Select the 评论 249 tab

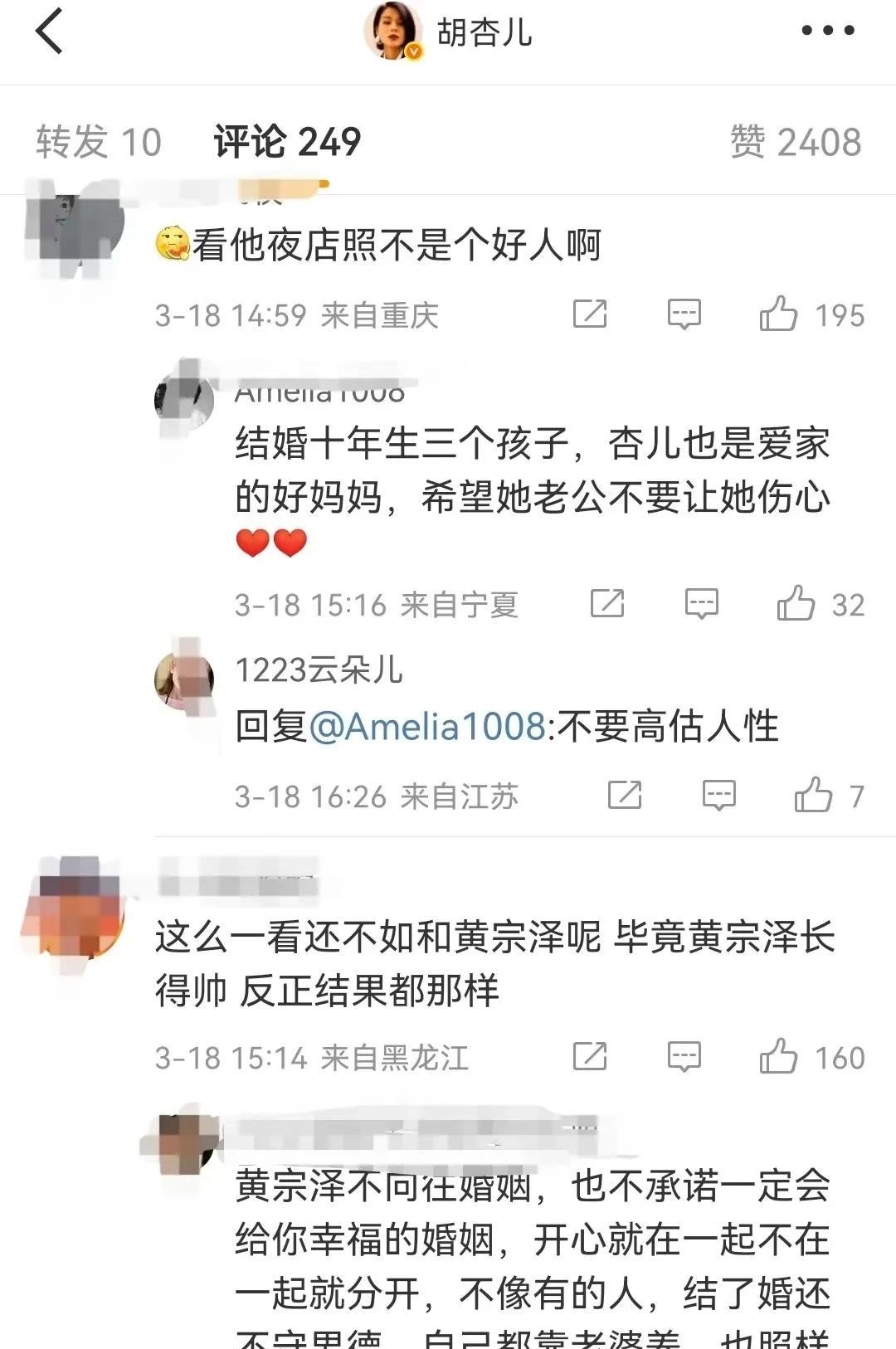point(287,142)
